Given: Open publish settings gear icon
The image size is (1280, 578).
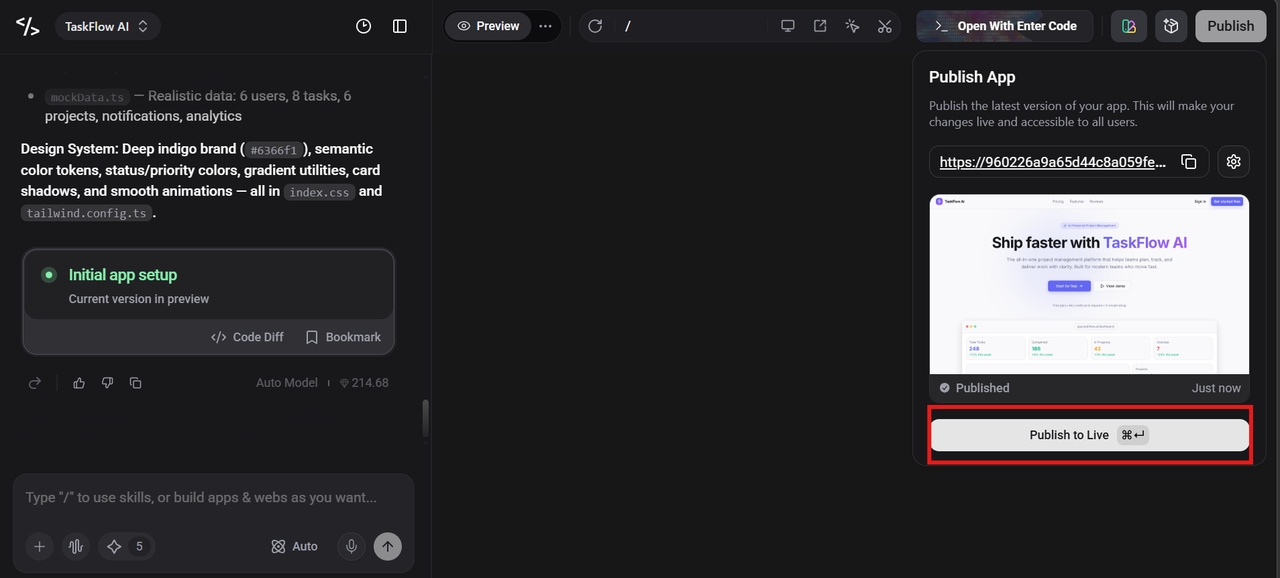Looking at the screenshot, I should [1234, 162].
